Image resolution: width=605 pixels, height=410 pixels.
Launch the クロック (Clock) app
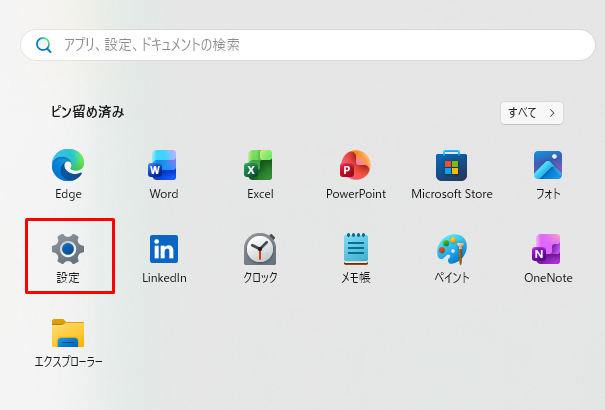[x=260, y=248]
